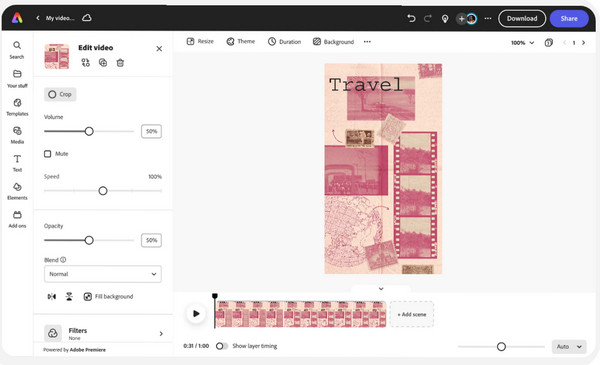
Task: Check cloud sync status icon
Action: coord(87,18)
